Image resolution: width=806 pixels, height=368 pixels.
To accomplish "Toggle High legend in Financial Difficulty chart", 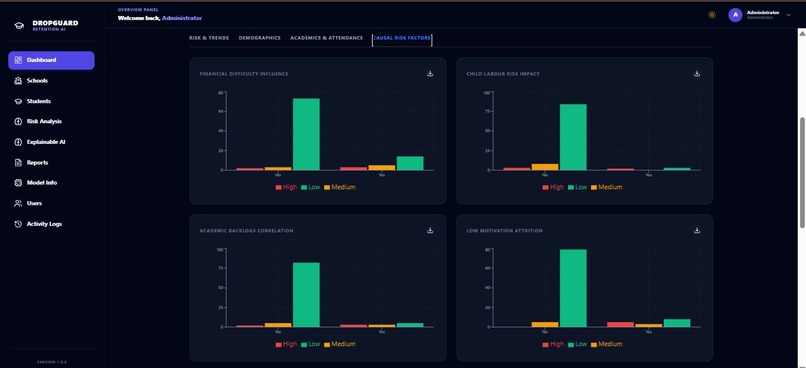I will pyautogui.click(x=286, y=187).
